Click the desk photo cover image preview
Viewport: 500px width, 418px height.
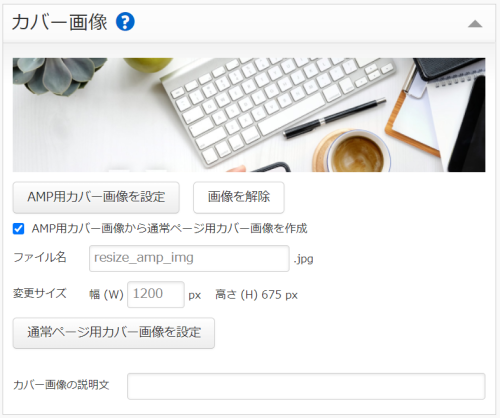click(249, 115)
